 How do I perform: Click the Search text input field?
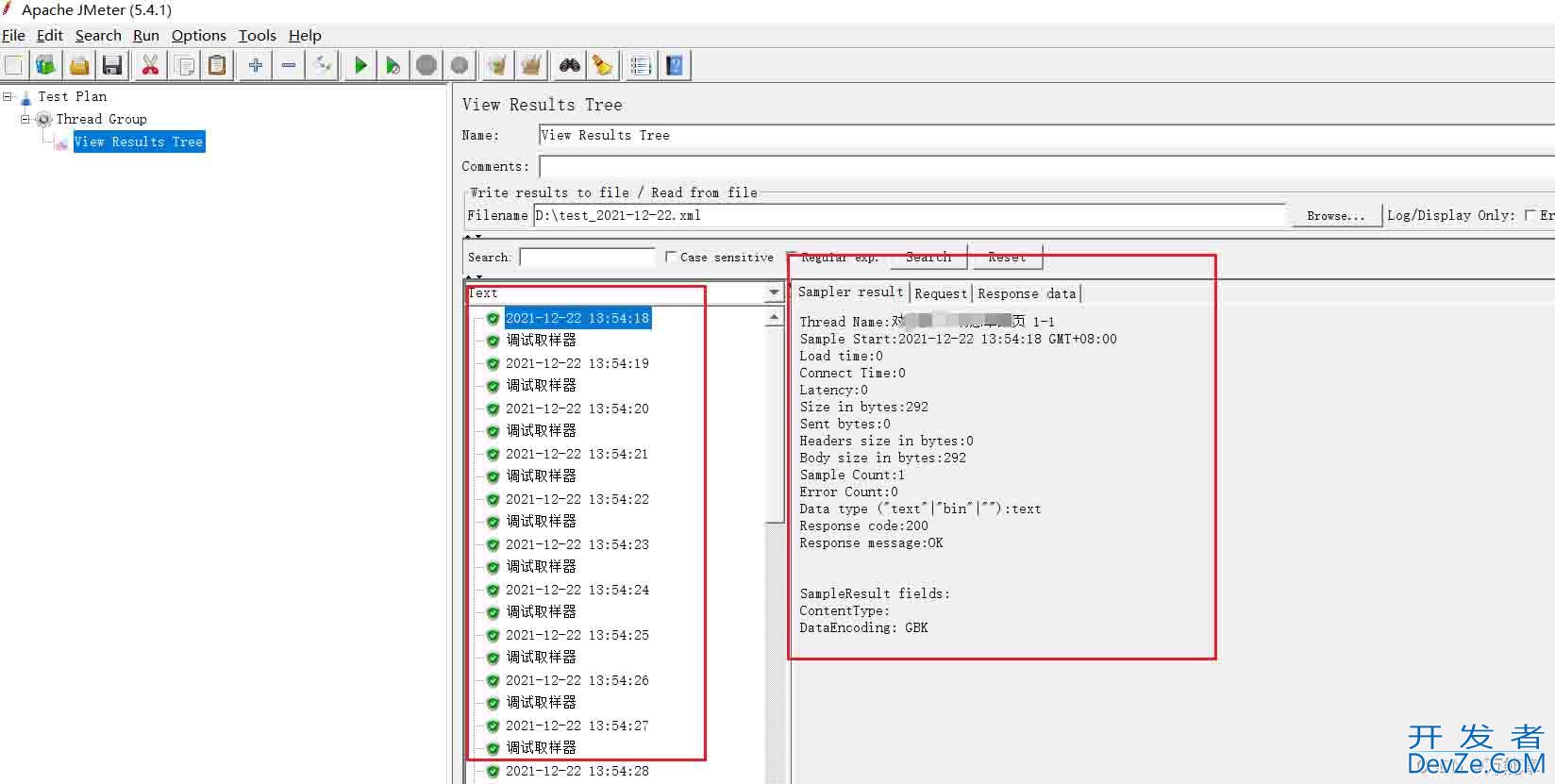(x=587, y=257)
